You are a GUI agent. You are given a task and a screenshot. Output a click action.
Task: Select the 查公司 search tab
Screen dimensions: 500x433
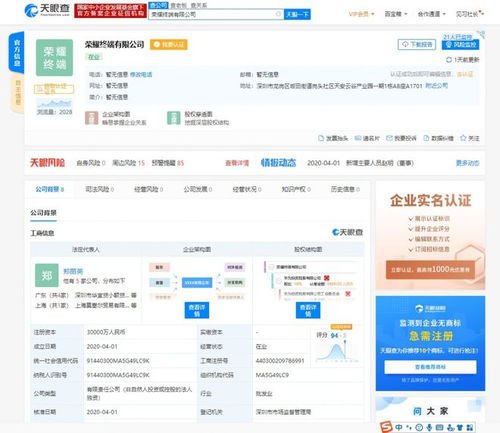pyautogui.click(x=158, y=5)
